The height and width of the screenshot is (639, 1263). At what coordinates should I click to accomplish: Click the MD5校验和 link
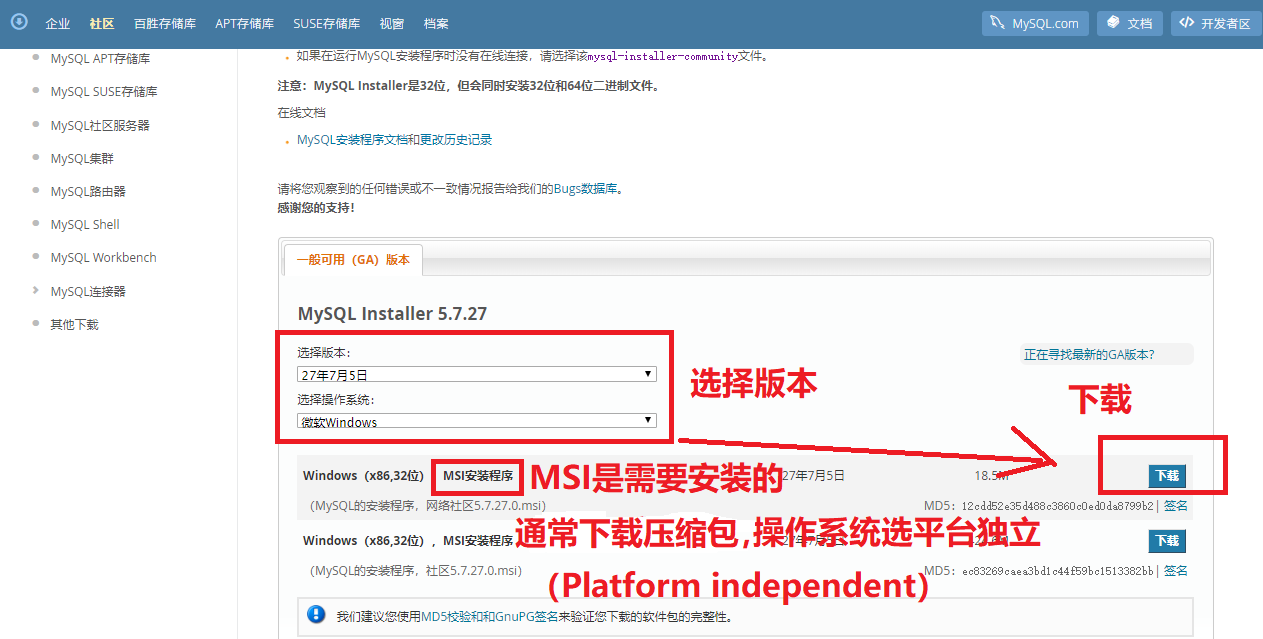click(450, 616)
